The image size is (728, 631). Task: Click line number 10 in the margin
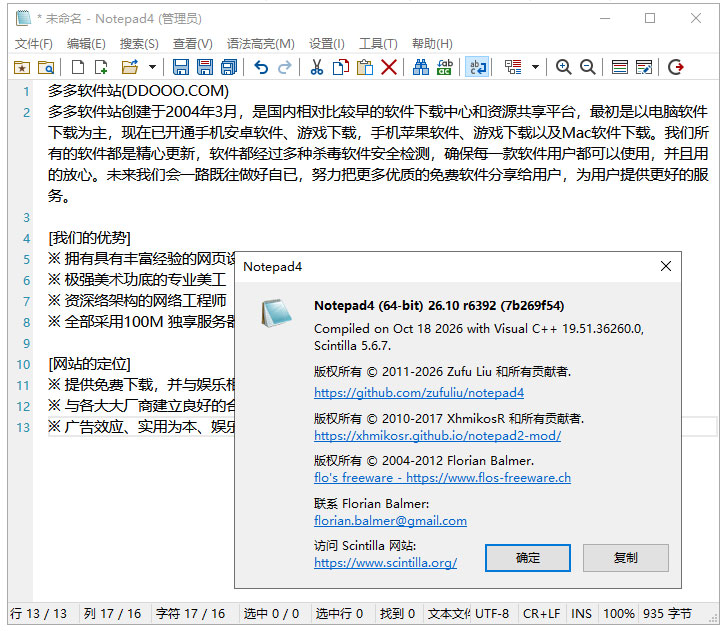pyautogui.click(x=23, y=364)
